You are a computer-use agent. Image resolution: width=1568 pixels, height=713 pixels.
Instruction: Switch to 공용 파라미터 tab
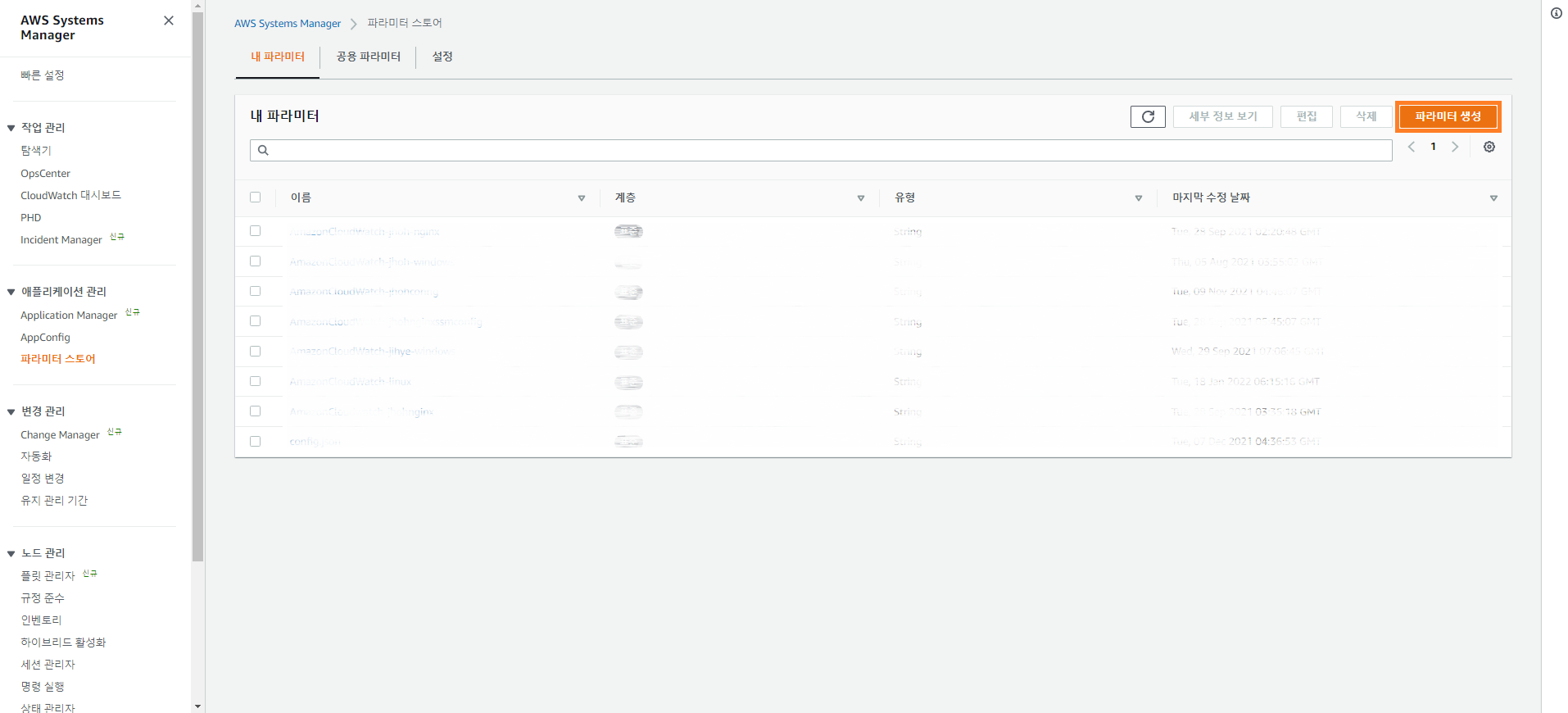pos(369,57)
